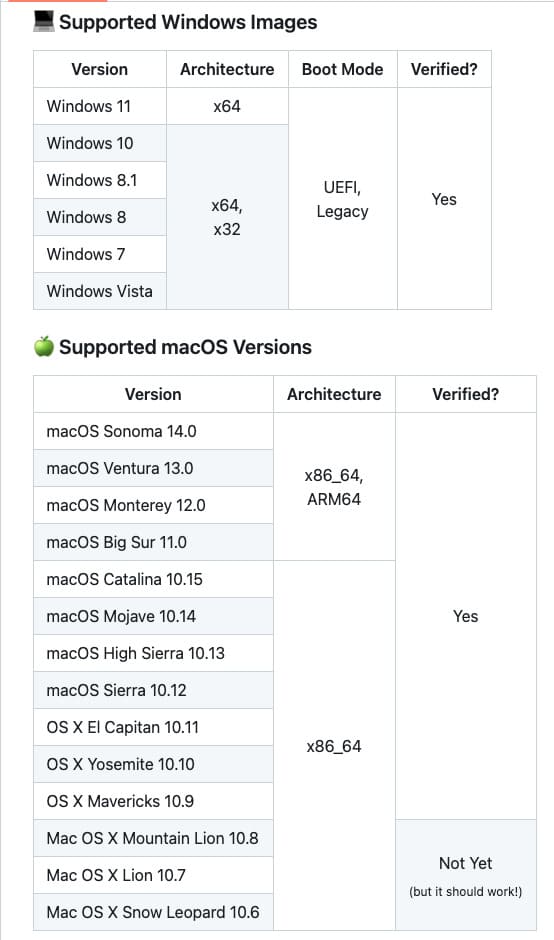
Task: Click the Windows 11 table cell
Action: point(100,106)
